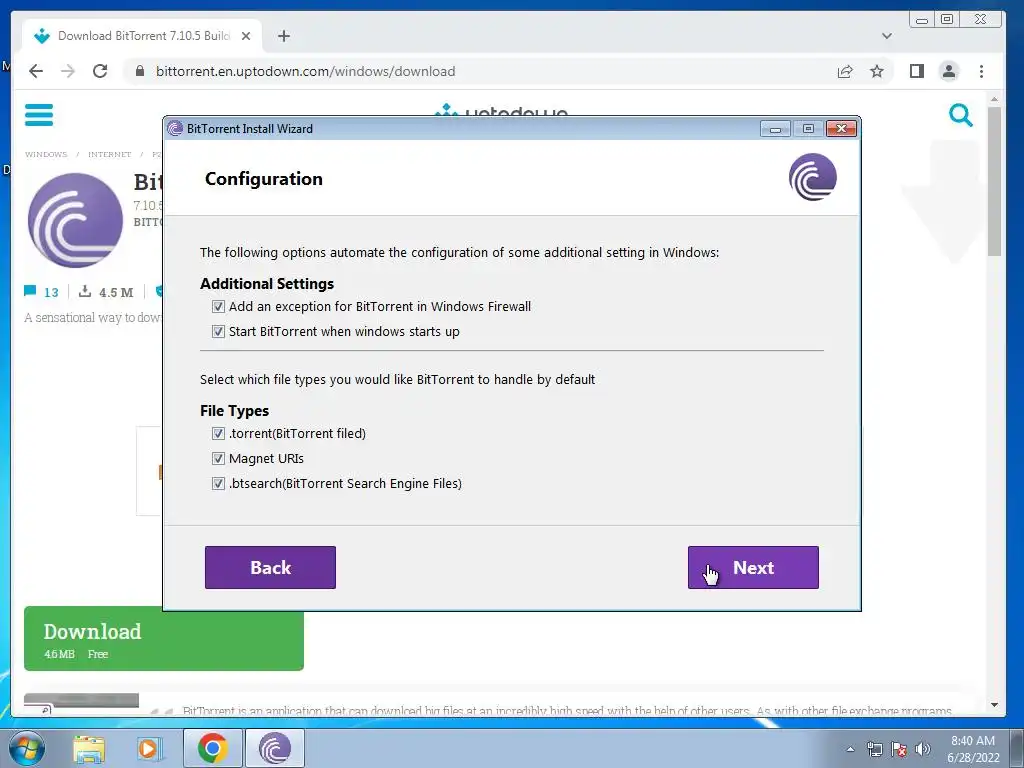The width and height of the screenshot is (1024, 768).
Task: Click the scrollbar down arrow on webpage
Action: (x=994, y=705)
